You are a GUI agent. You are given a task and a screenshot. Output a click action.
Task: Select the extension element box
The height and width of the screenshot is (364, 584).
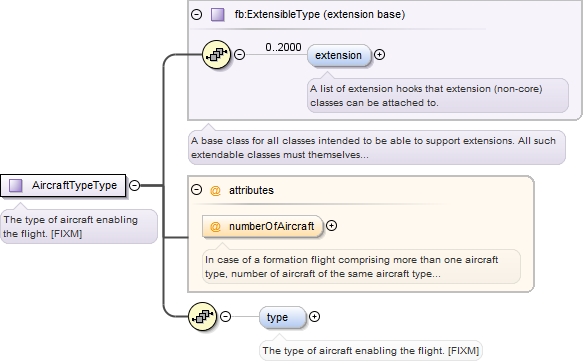point(339,56)
